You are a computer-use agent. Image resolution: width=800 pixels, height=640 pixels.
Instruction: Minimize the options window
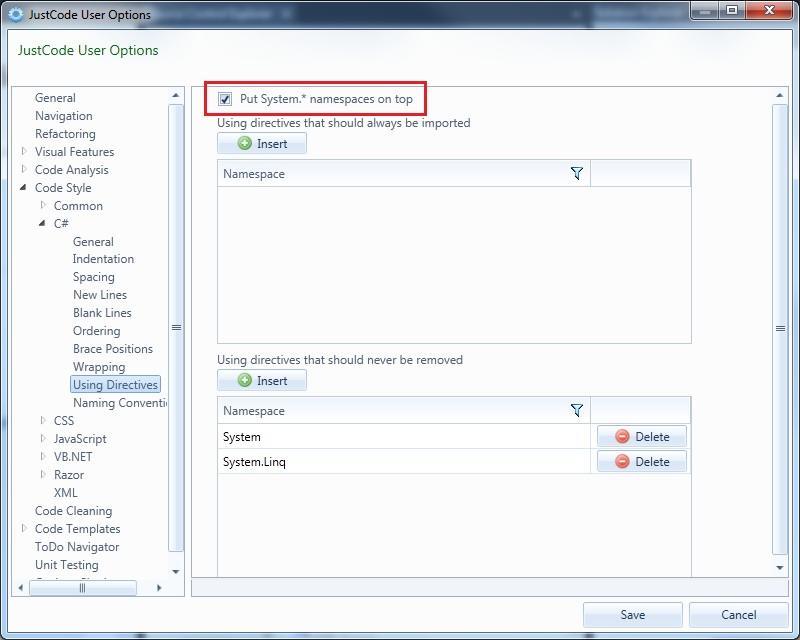click(x=705, y=10)
